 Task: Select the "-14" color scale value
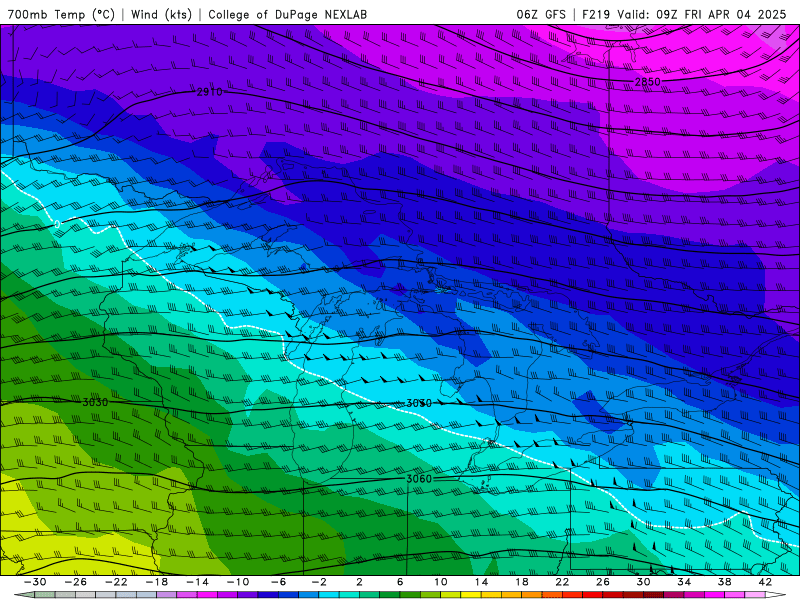pyautogui.click(x=197, y=582)
